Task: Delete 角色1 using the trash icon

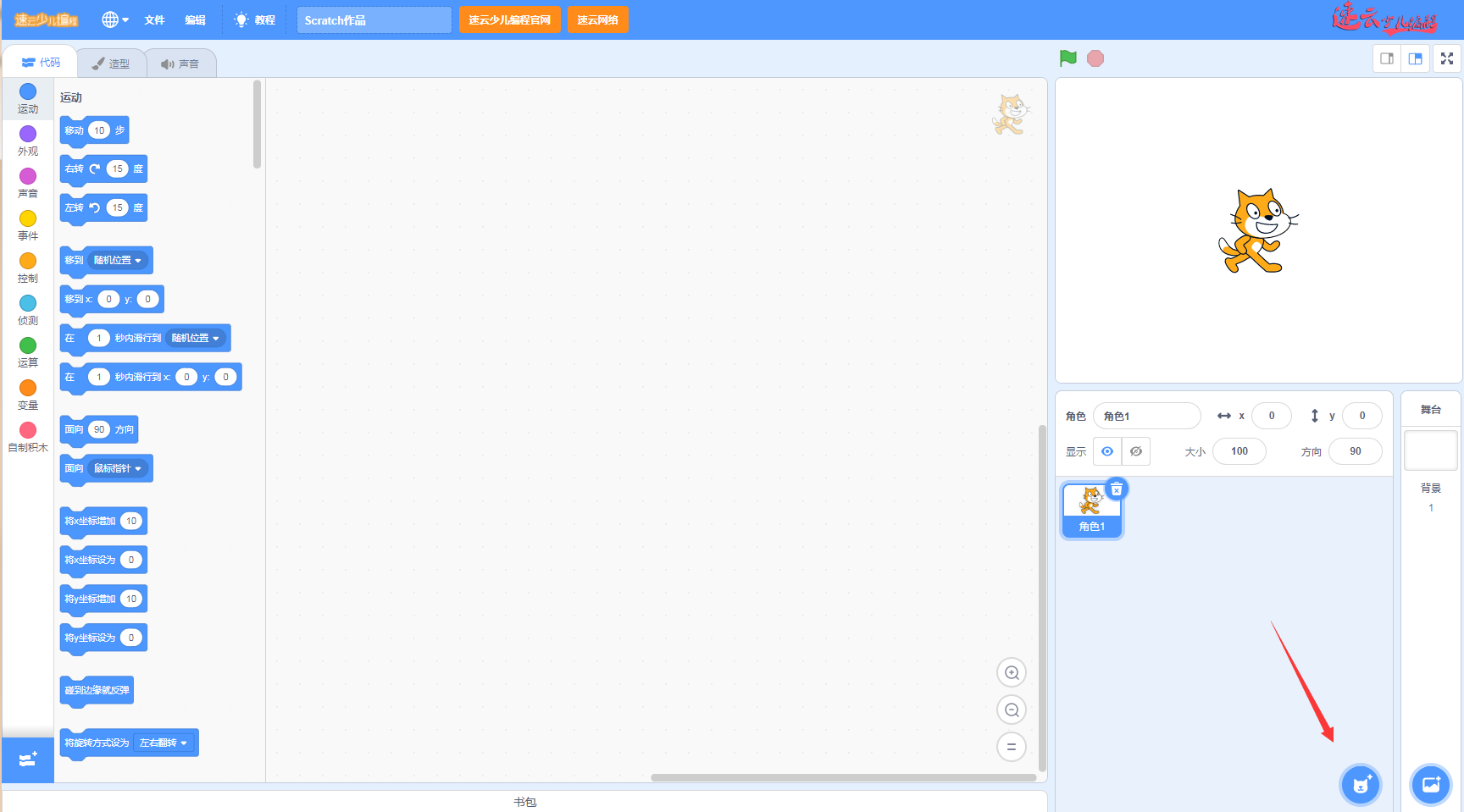Action: point(1117,489)
